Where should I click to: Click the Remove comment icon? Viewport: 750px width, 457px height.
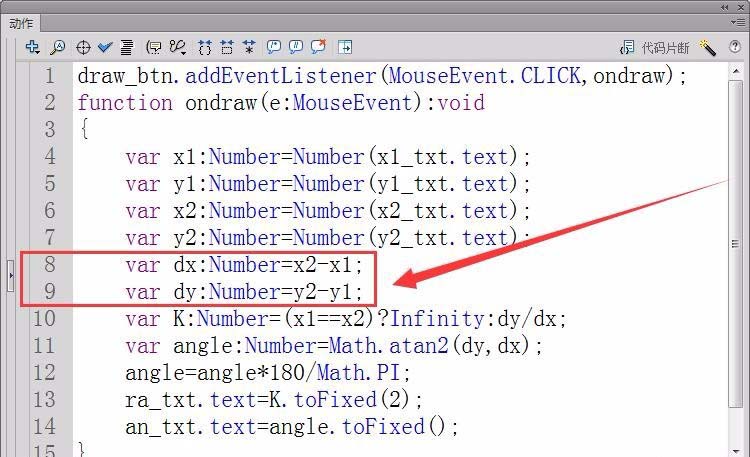click(319, 46)
